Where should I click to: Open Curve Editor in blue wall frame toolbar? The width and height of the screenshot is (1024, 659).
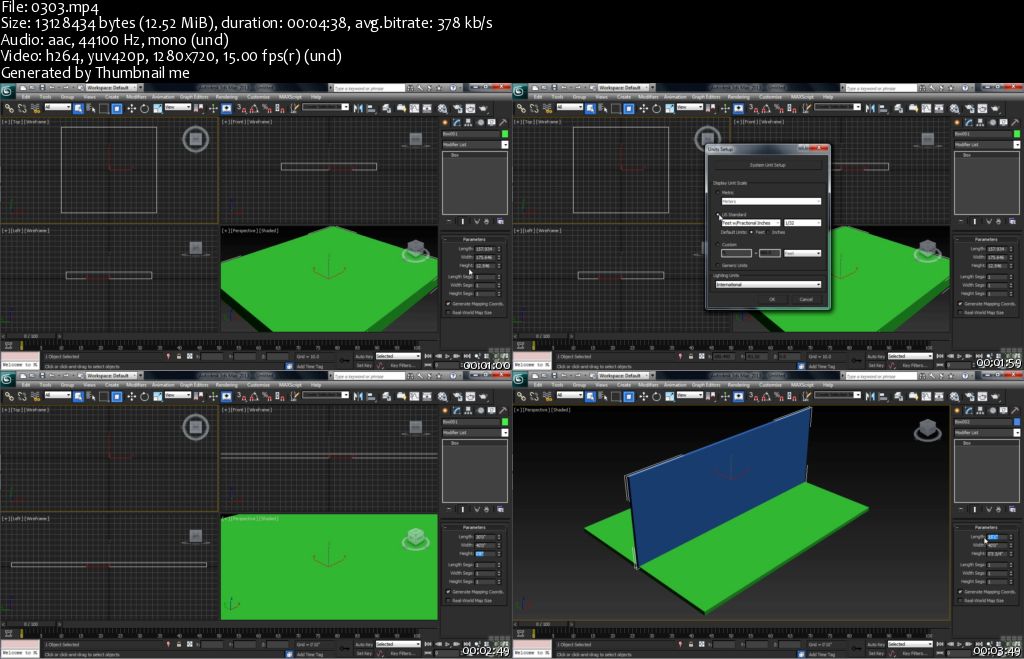pyautogui.click(x=926, y=396)
